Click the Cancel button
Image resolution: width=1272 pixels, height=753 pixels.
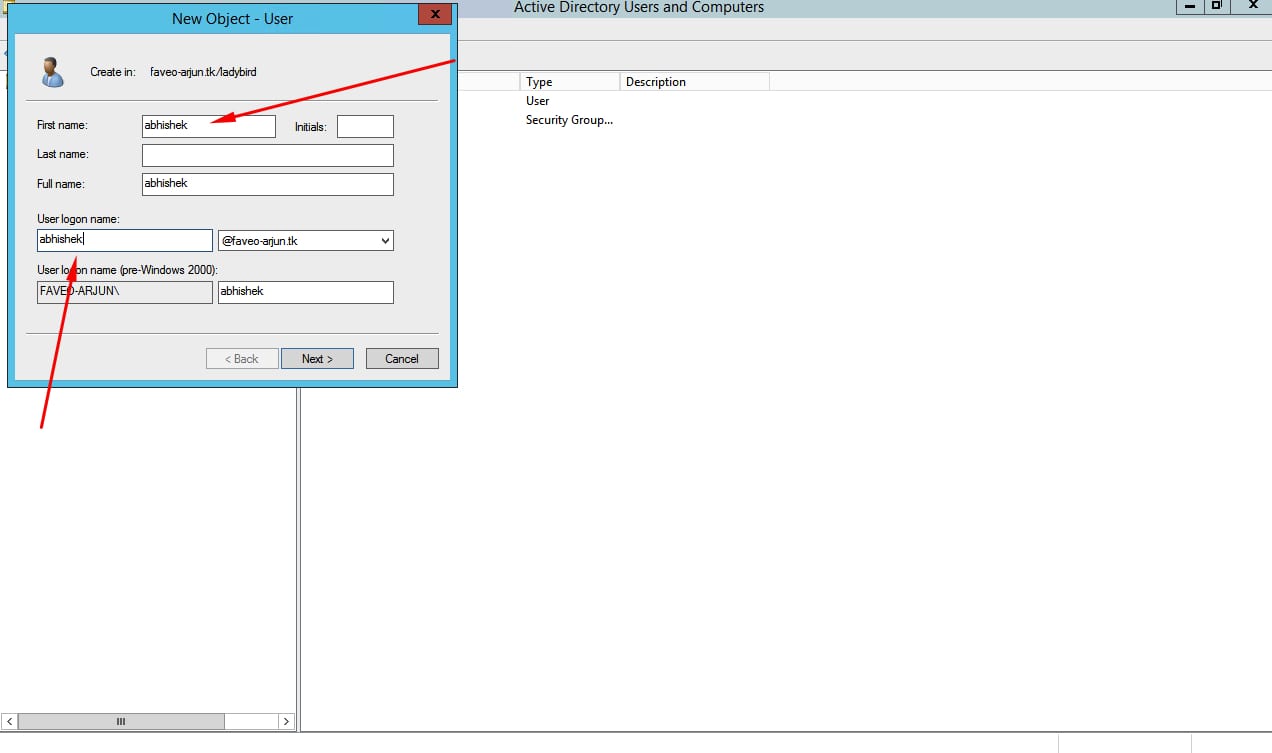[402, 359]
